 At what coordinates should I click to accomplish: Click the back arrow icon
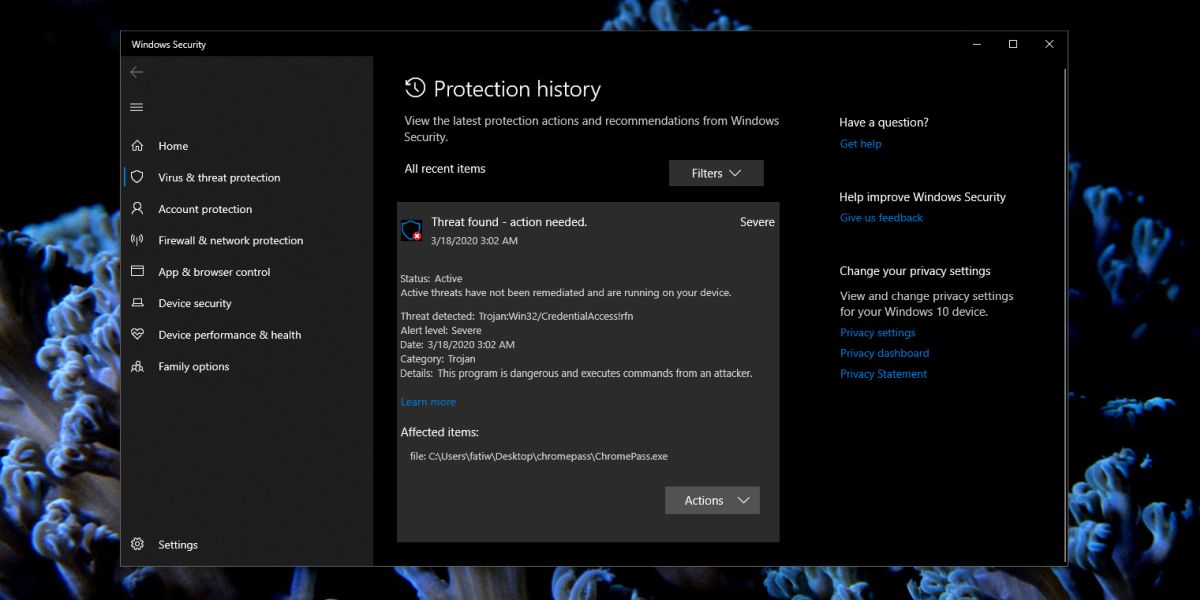(137, 72)
